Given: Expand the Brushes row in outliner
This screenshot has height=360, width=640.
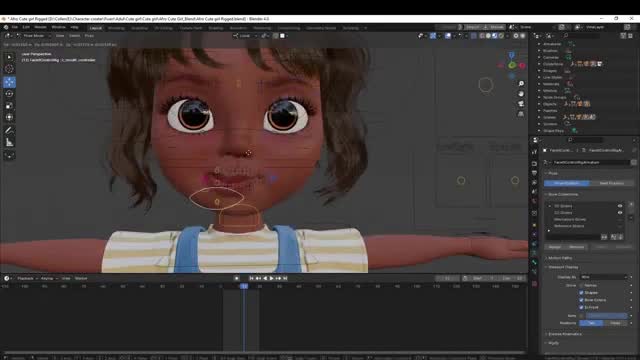Looking at the screenshot, I should tap(539, 51).
